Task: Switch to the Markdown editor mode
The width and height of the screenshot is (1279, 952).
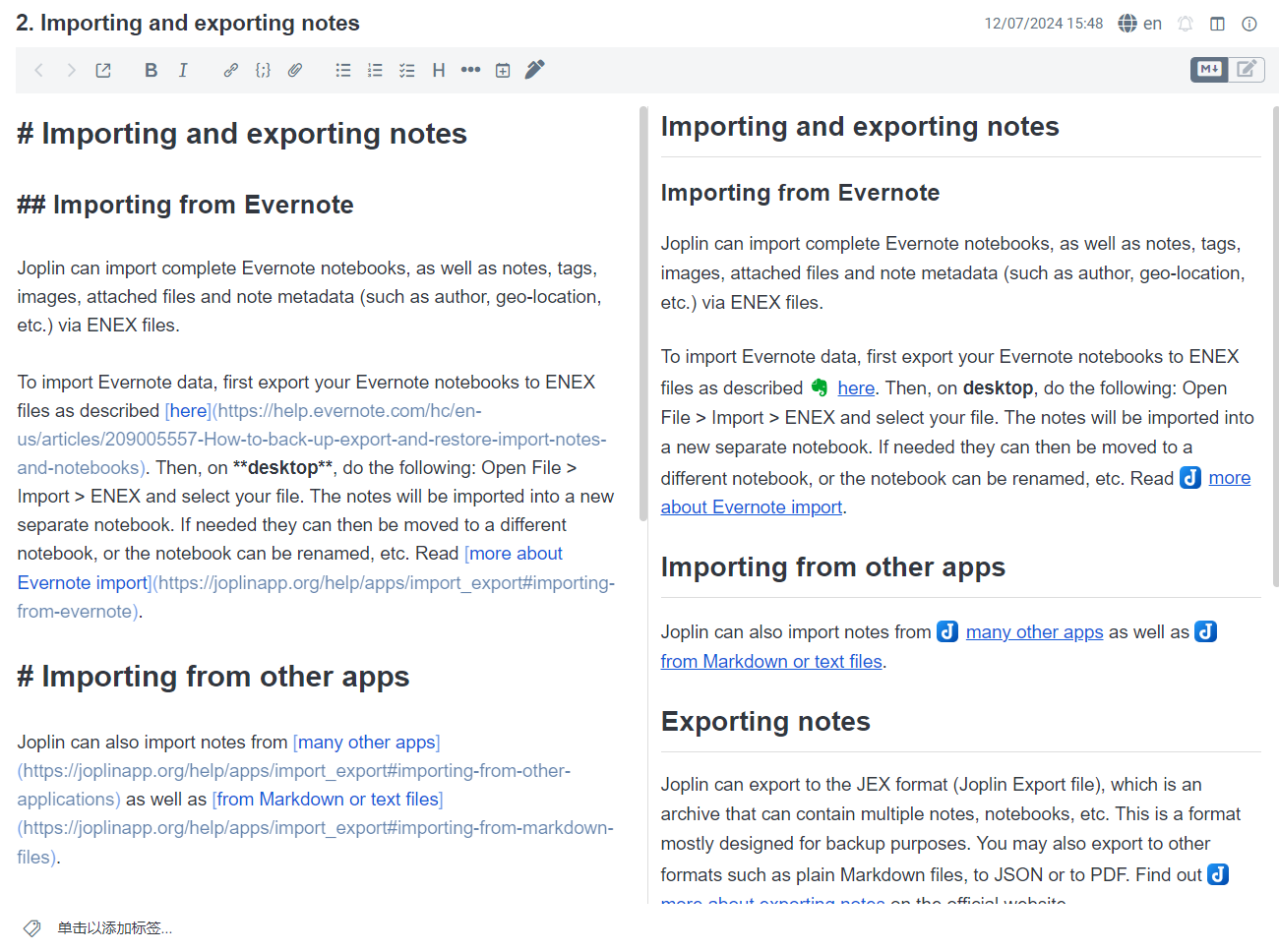Action: tap(1209, 69)
